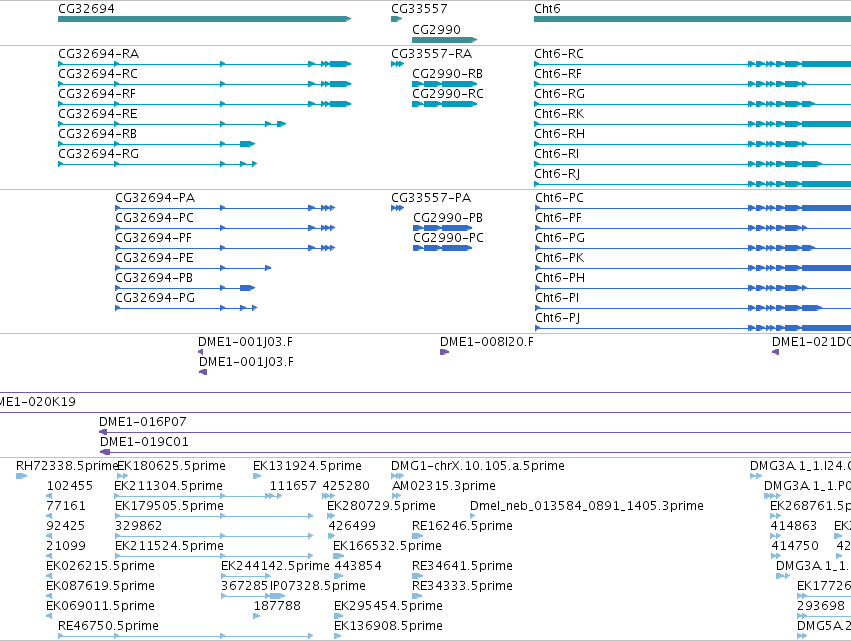851x641 pixels.
Task: Select the Cht6-PH protein label
Action: [560, 278]
